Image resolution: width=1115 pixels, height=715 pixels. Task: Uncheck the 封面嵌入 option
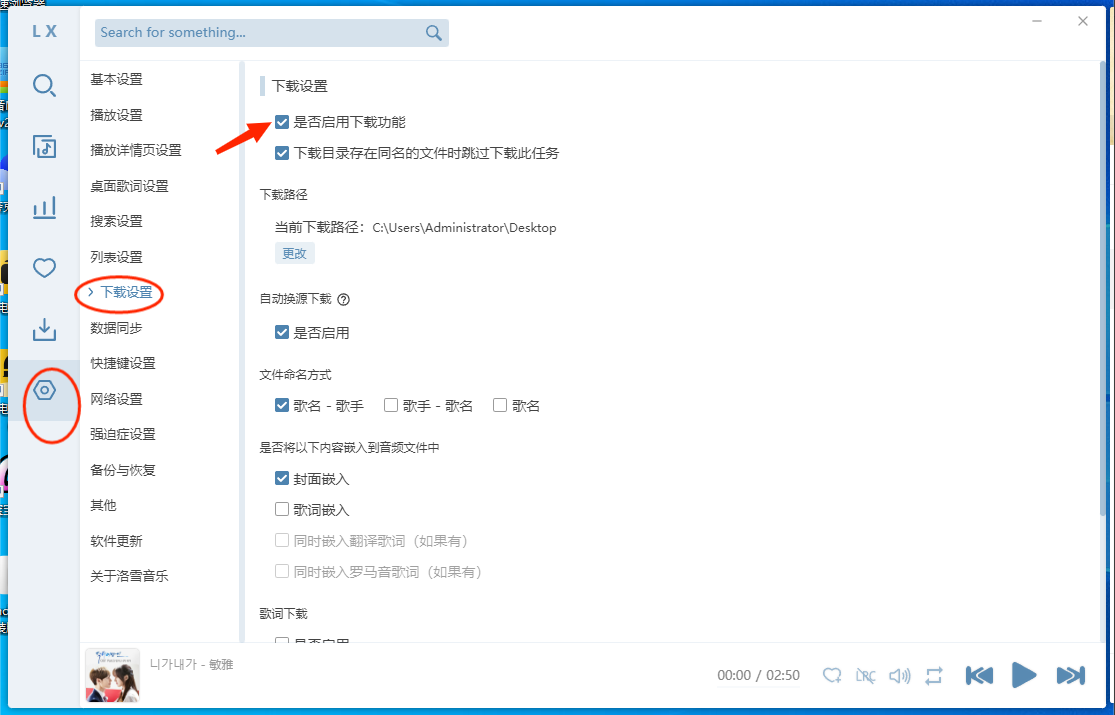282,479
